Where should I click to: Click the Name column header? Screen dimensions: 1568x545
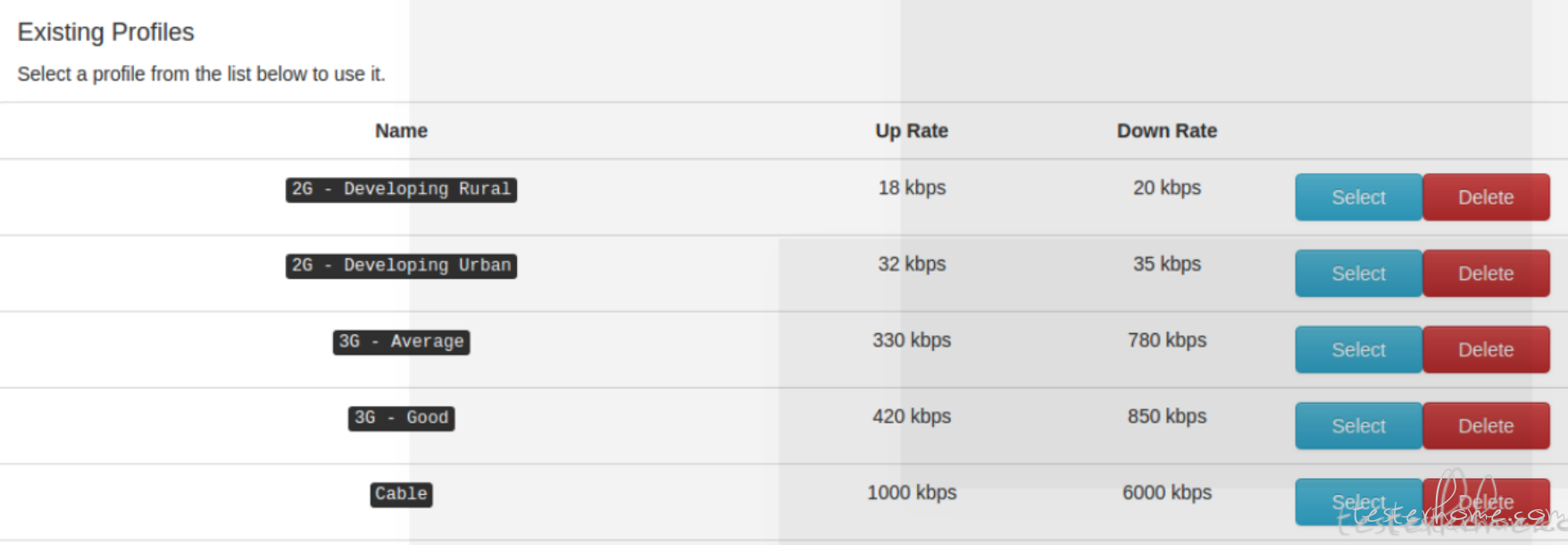click(x=401, y=130)
